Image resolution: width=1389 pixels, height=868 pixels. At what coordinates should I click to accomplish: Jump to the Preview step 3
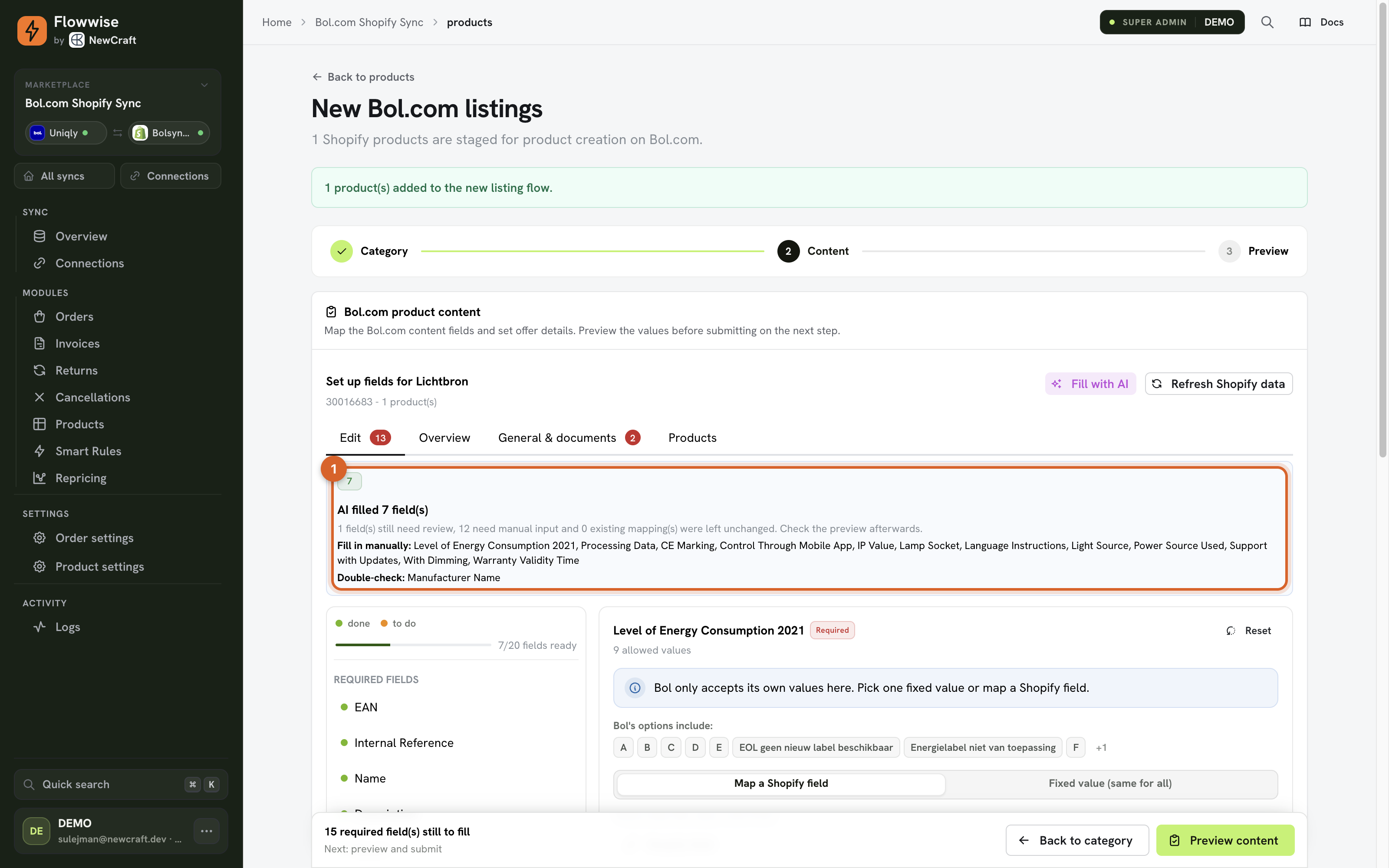(1253, 251)
